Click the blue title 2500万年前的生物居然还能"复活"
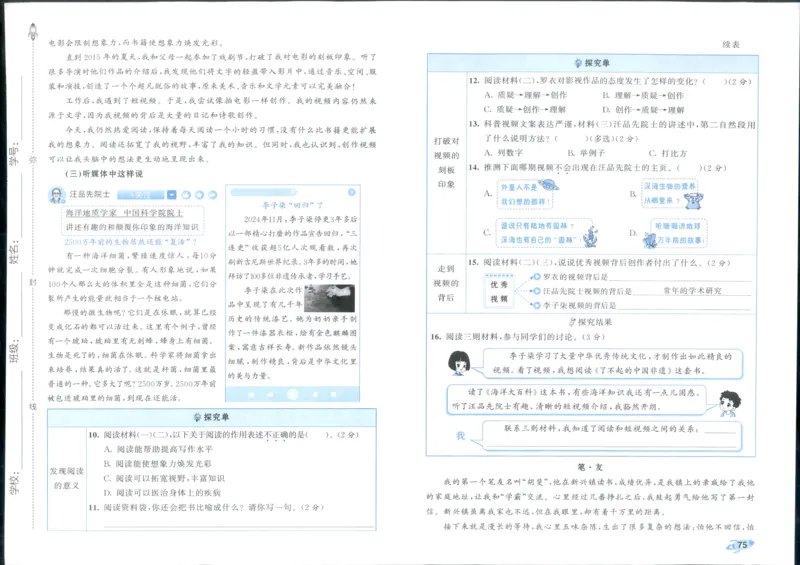Image resolution: width=800 pixels, height=565 pixels. [130, 242]
